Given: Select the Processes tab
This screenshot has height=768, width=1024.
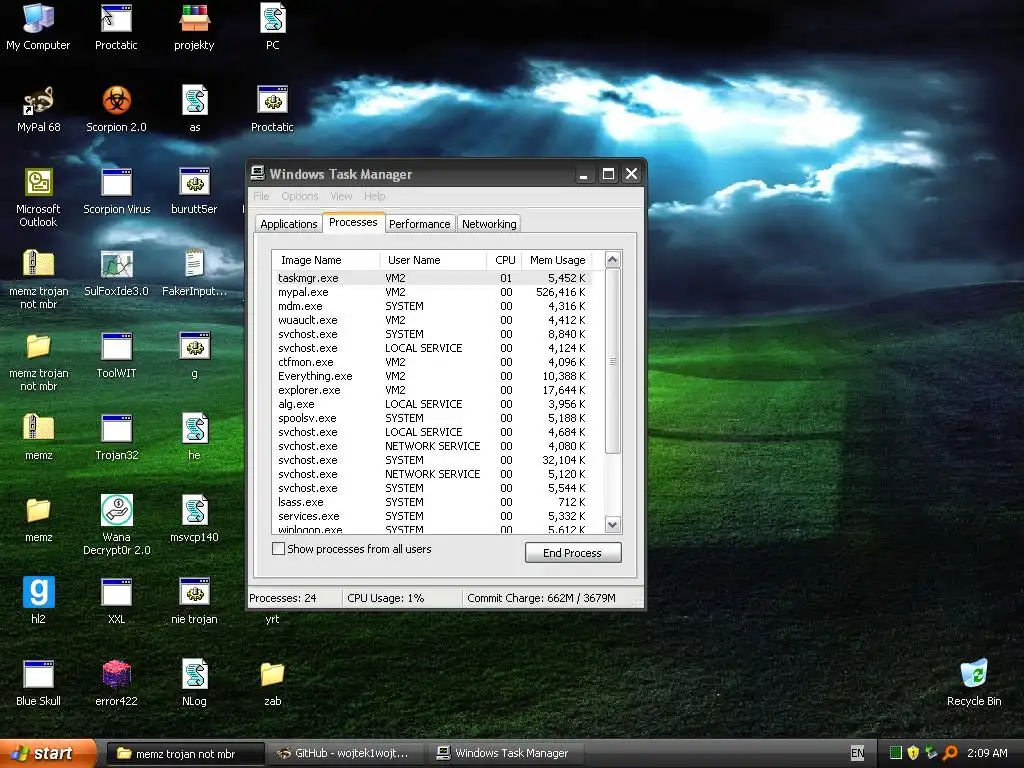Looking at the screenshot, I should [x=353, y=222].
